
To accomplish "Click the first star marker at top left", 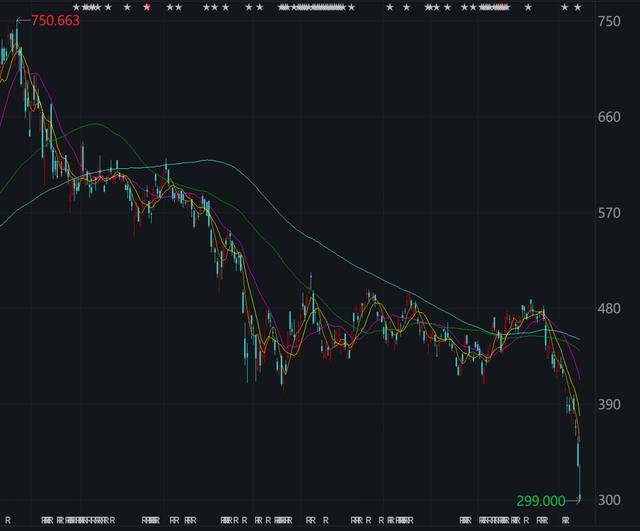I will point(75,7).
